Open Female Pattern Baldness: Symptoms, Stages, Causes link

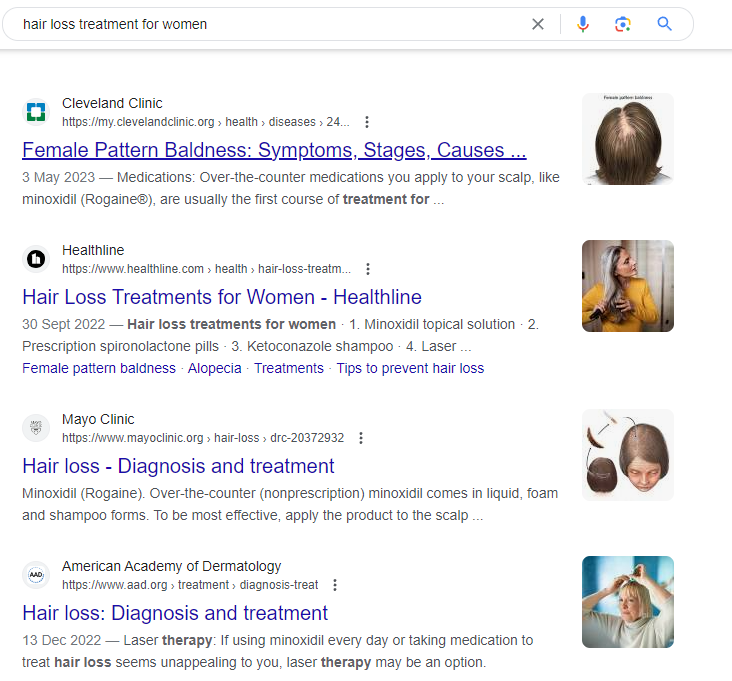pos(274,150)
